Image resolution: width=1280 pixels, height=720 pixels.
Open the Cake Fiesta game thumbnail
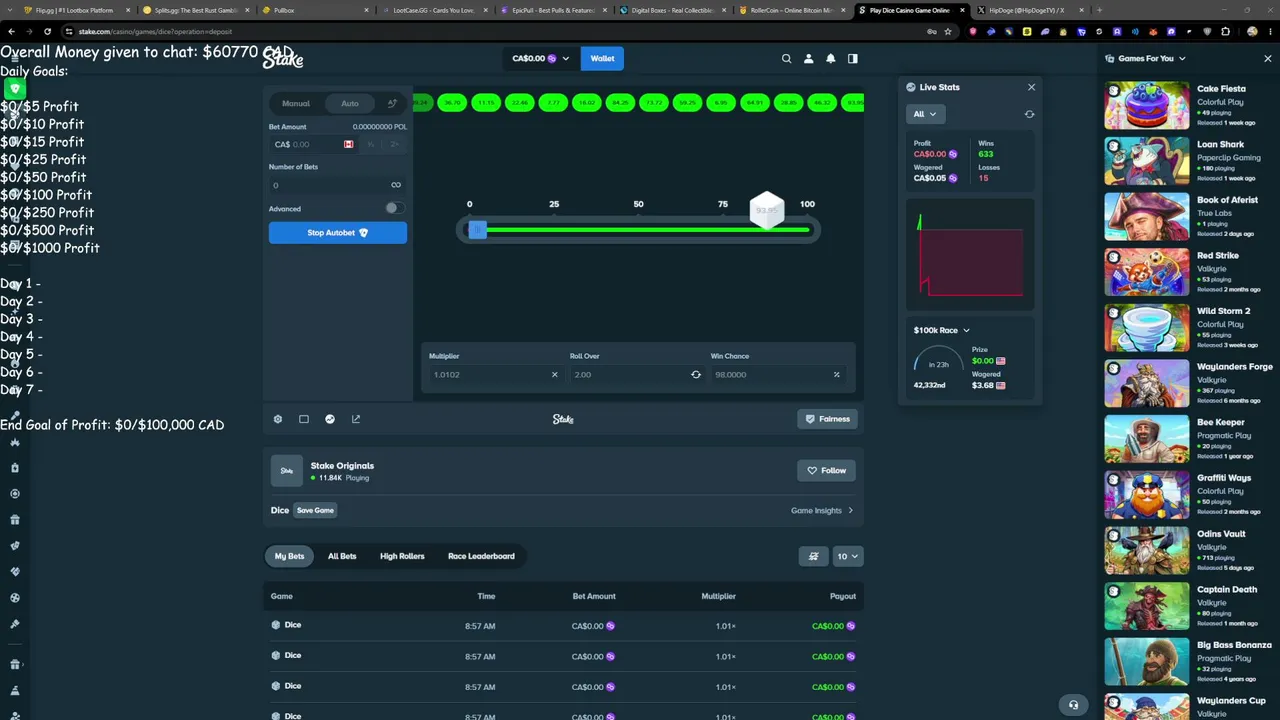tap(1146, 104)
